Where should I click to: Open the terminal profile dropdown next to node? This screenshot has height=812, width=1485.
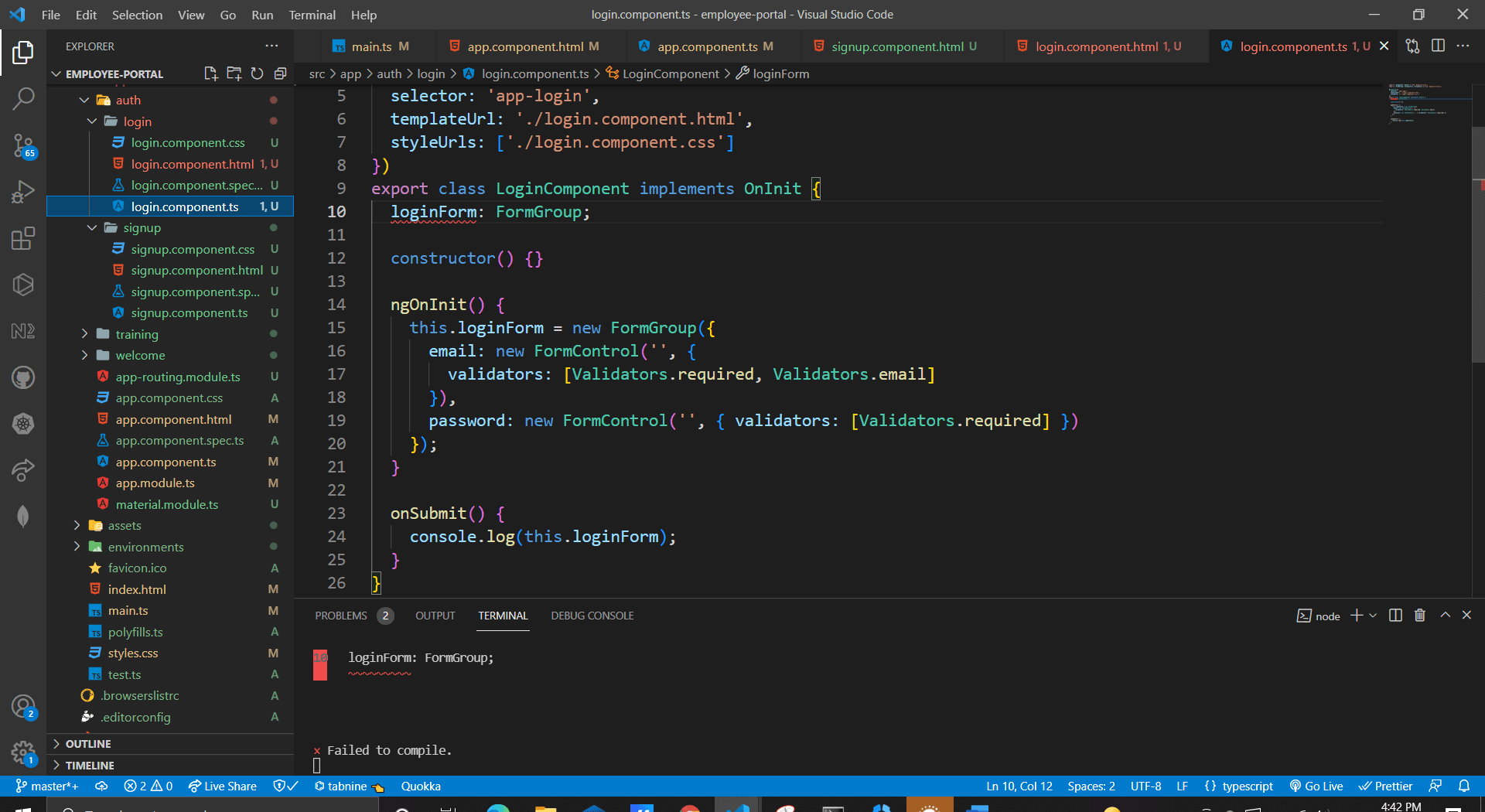[1373, 615]
